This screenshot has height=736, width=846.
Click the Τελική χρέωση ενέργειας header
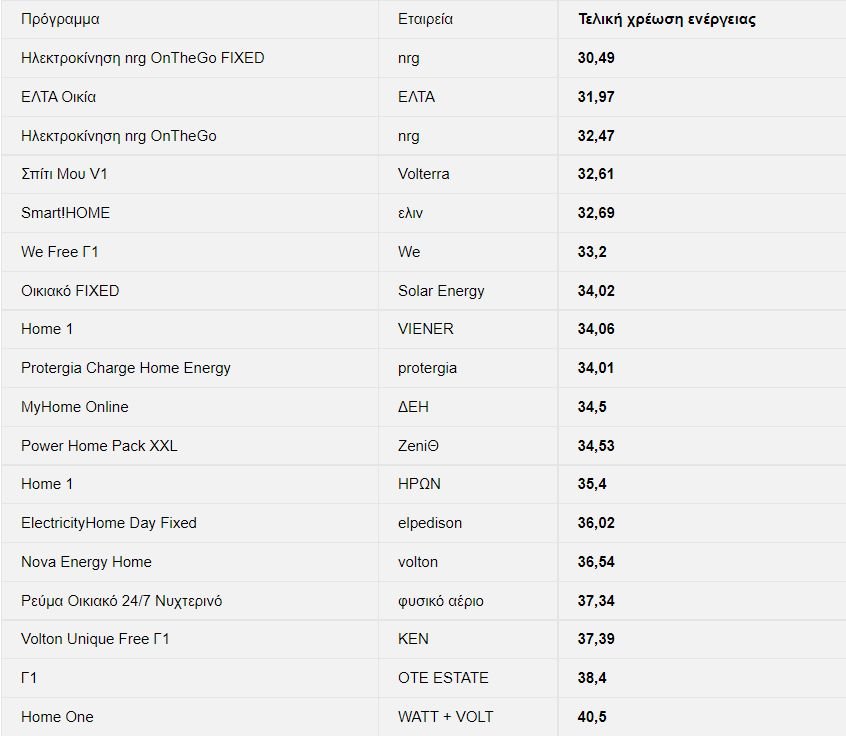pyautogui.click(x=667, y=19)
